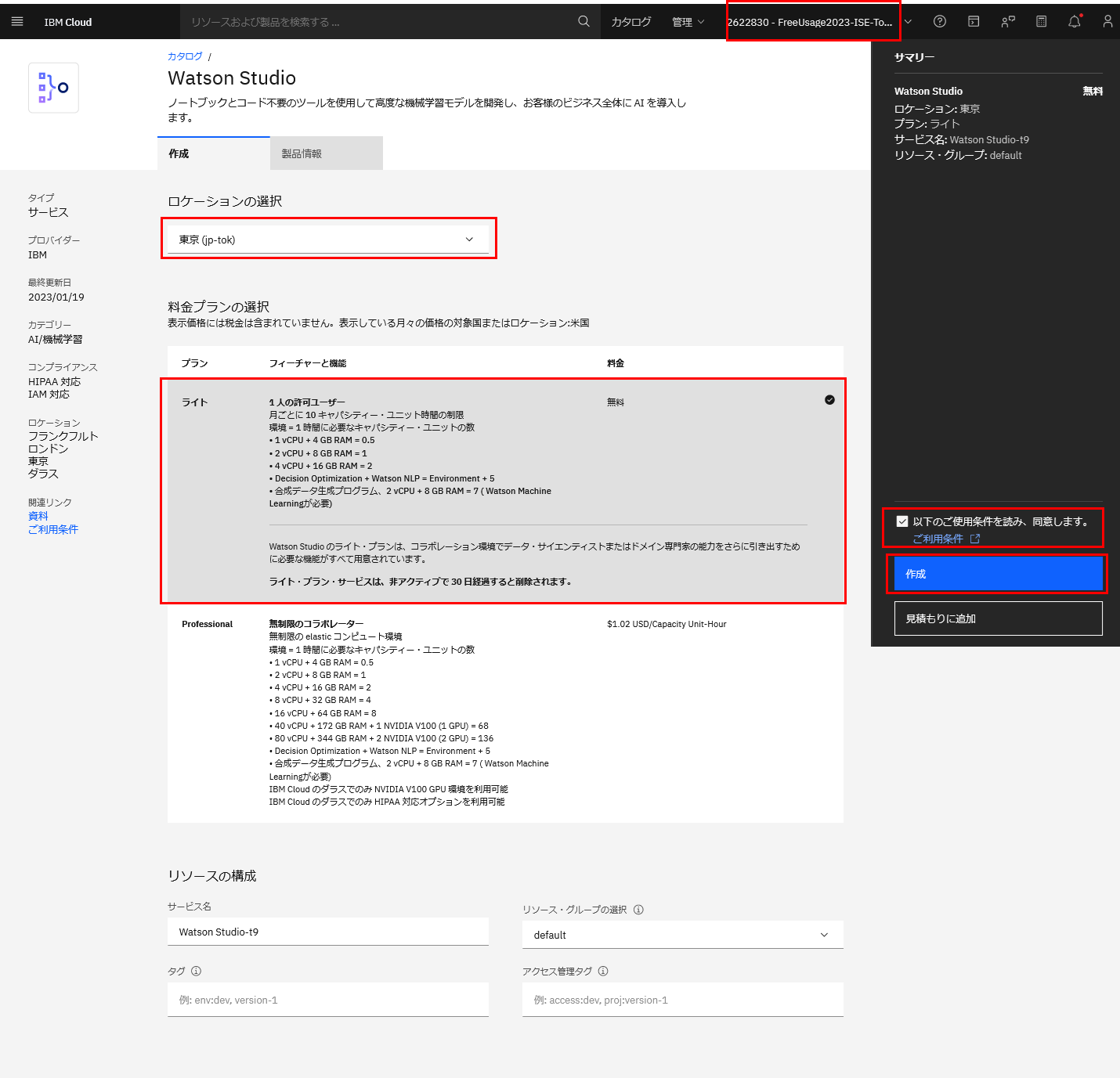The image size is (1120, 1078).
Task: Open the support chat icon
Action: coord(1007,21)
